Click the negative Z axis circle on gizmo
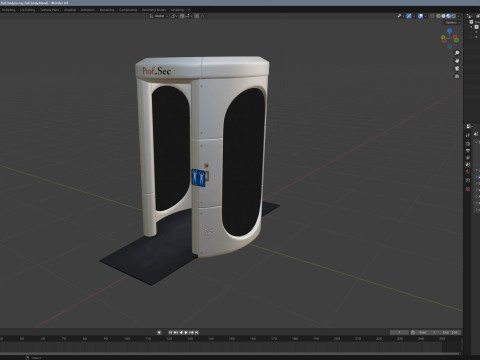Image resolution: width=480 pixels, height=360 pixels. click(x=450, y=47)
